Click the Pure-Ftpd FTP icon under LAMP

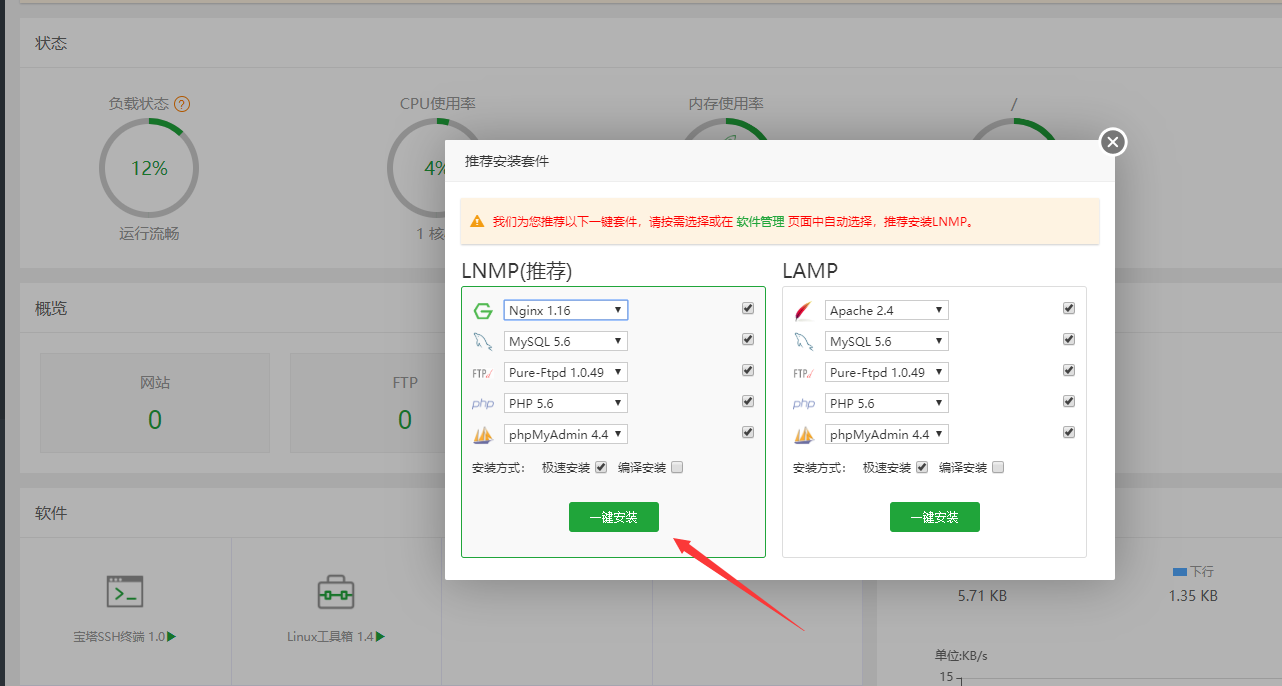tap(804, 373)
